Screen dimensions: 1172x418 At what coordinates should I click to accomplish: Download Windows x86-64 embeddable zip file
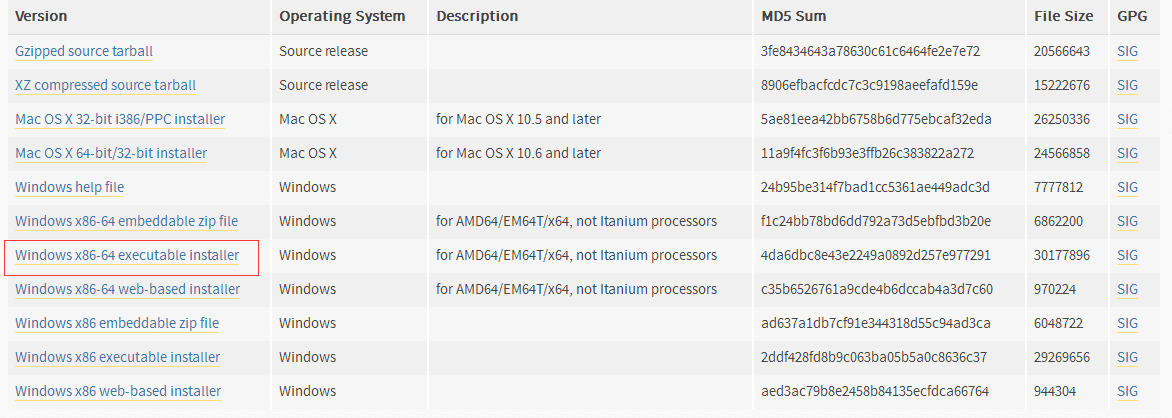126,221
